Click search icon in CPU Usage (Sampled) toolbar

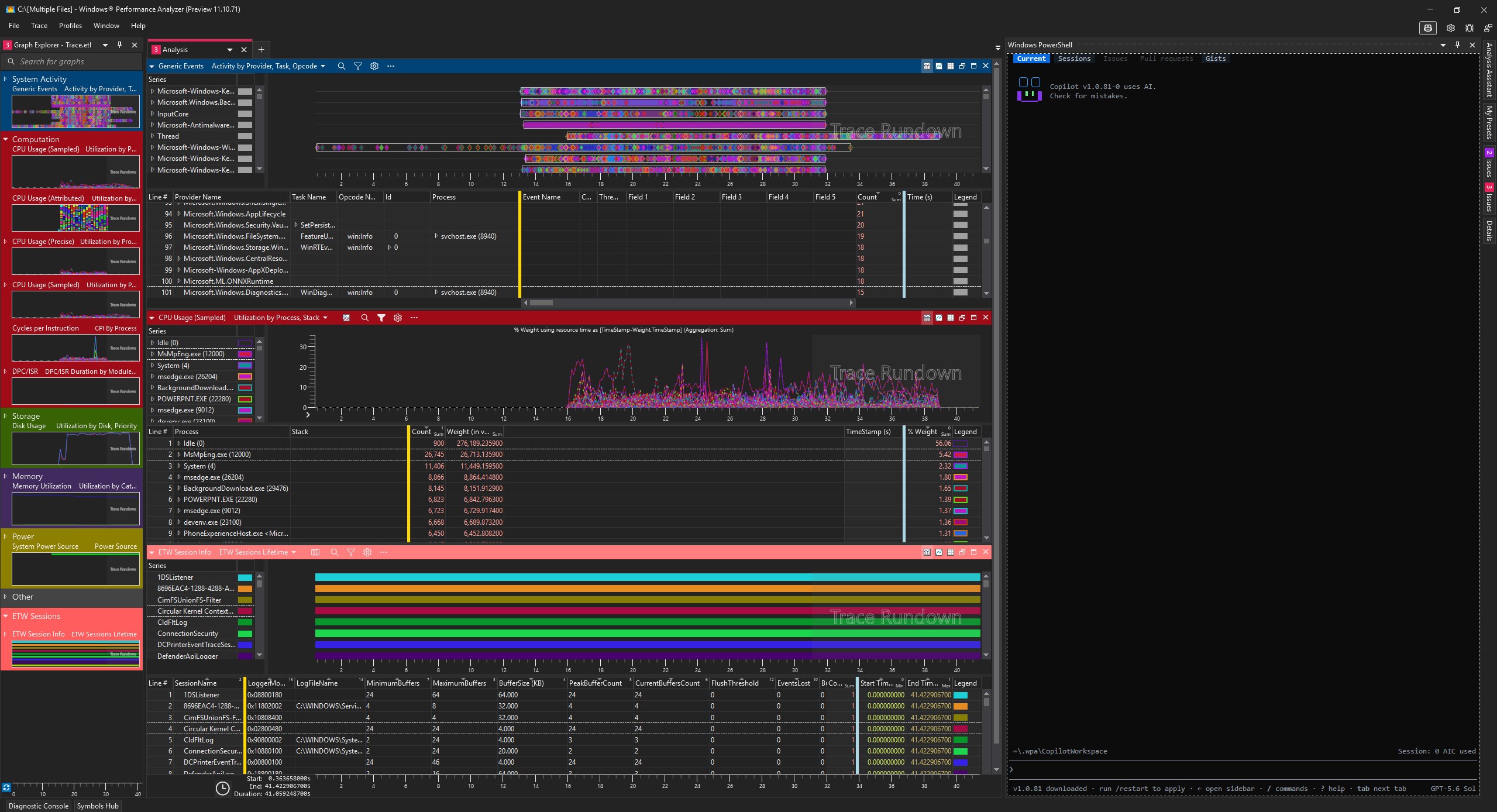(x=364, y=318)
